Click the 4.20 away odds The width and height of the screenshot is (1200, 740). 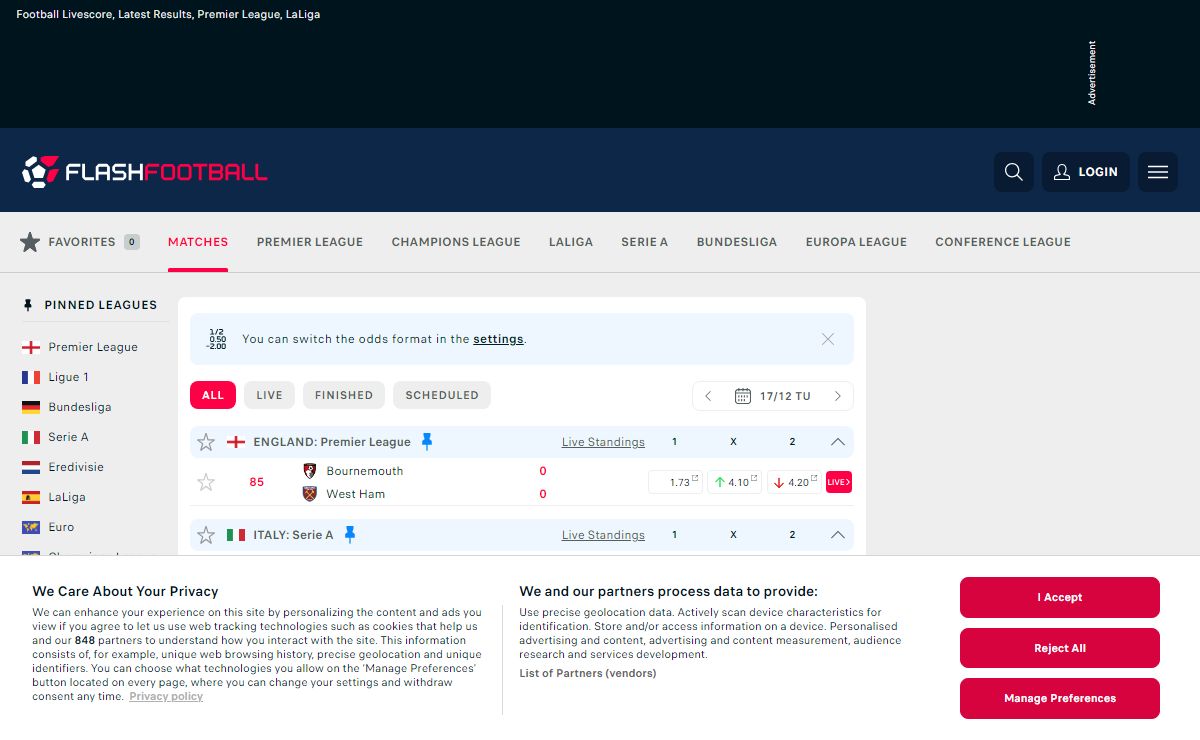click(x=794, y=482)
